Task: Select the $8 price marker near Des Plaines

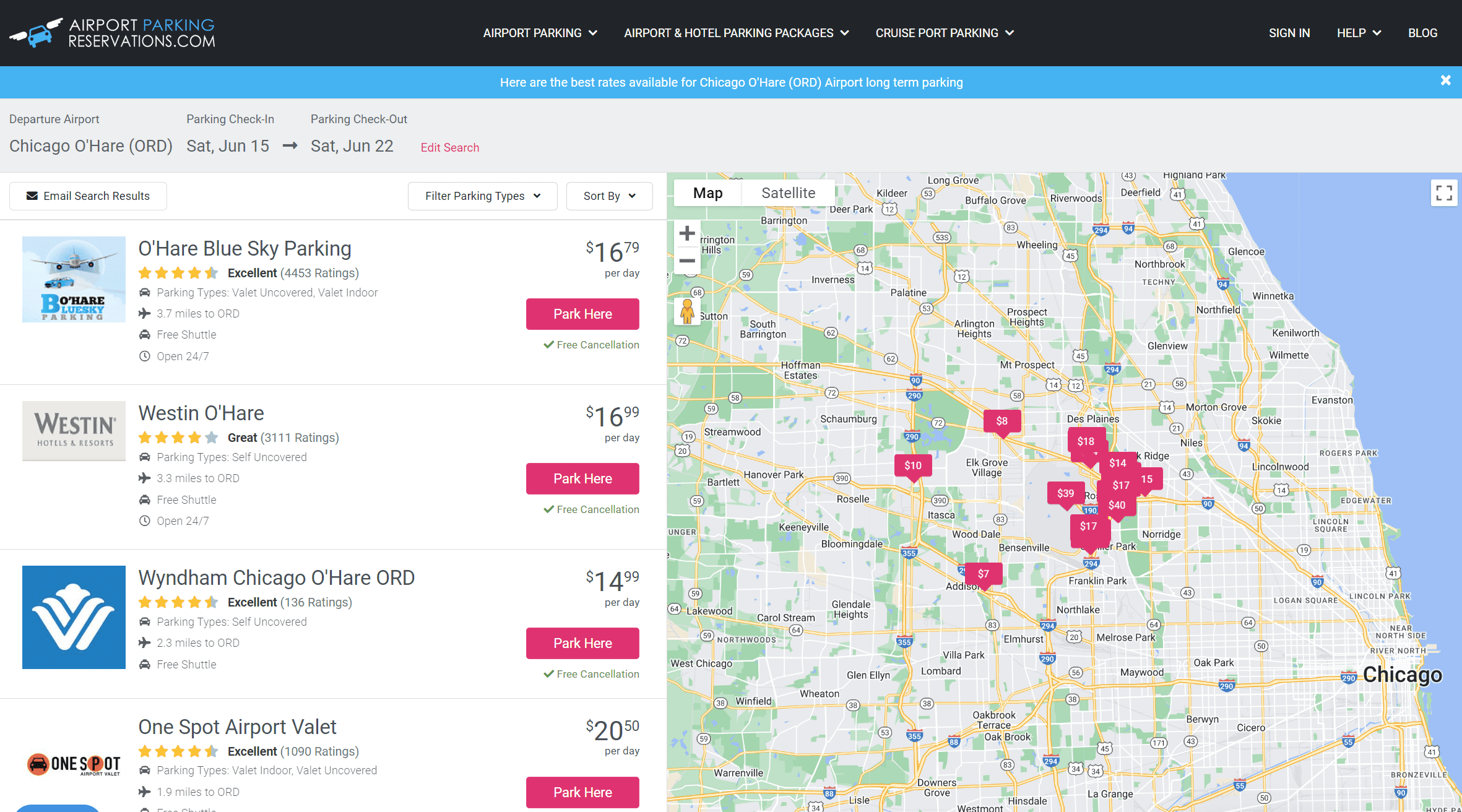Action: point(1002,421)
